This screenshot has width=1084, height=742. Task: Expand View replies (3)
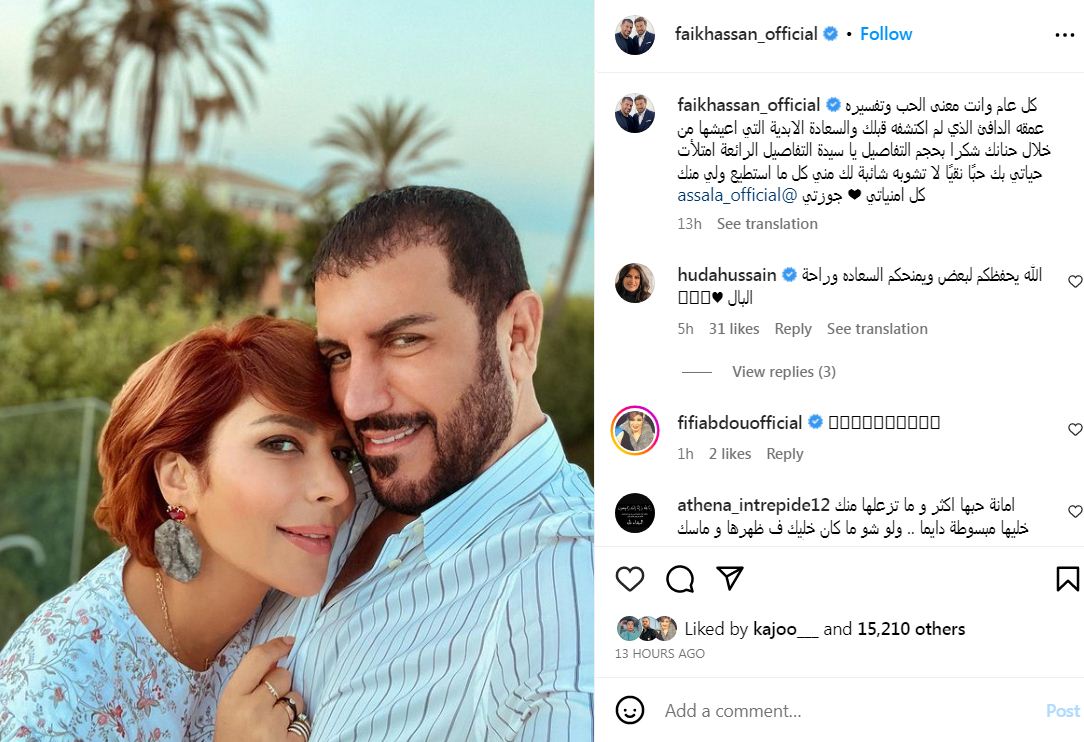[x=784, y=372]
